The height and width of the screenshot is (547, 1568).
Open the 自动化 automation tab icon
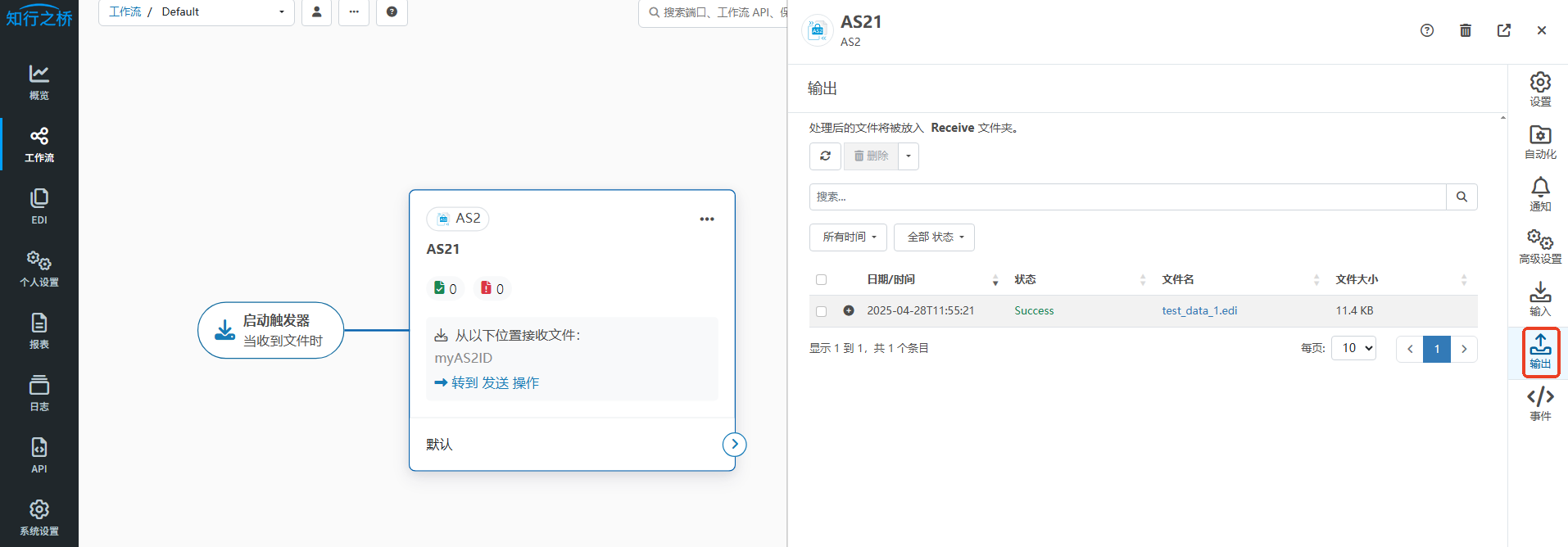tap(1539, 142)
